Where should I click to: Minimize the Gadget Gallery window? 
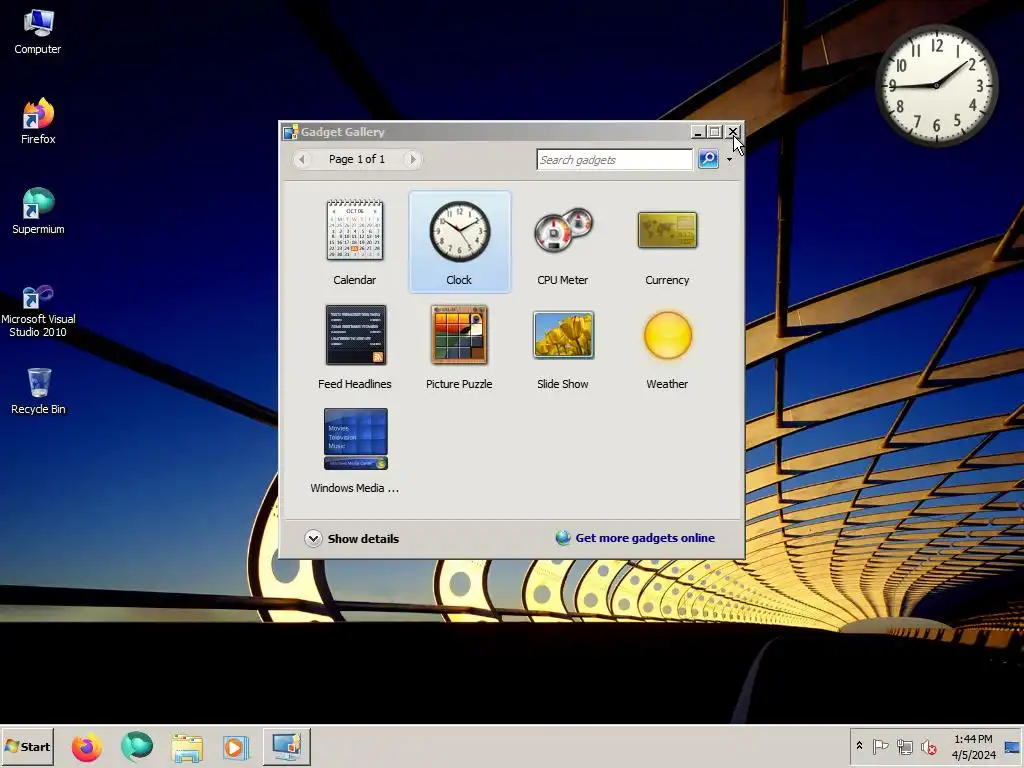tap(698, 132)
